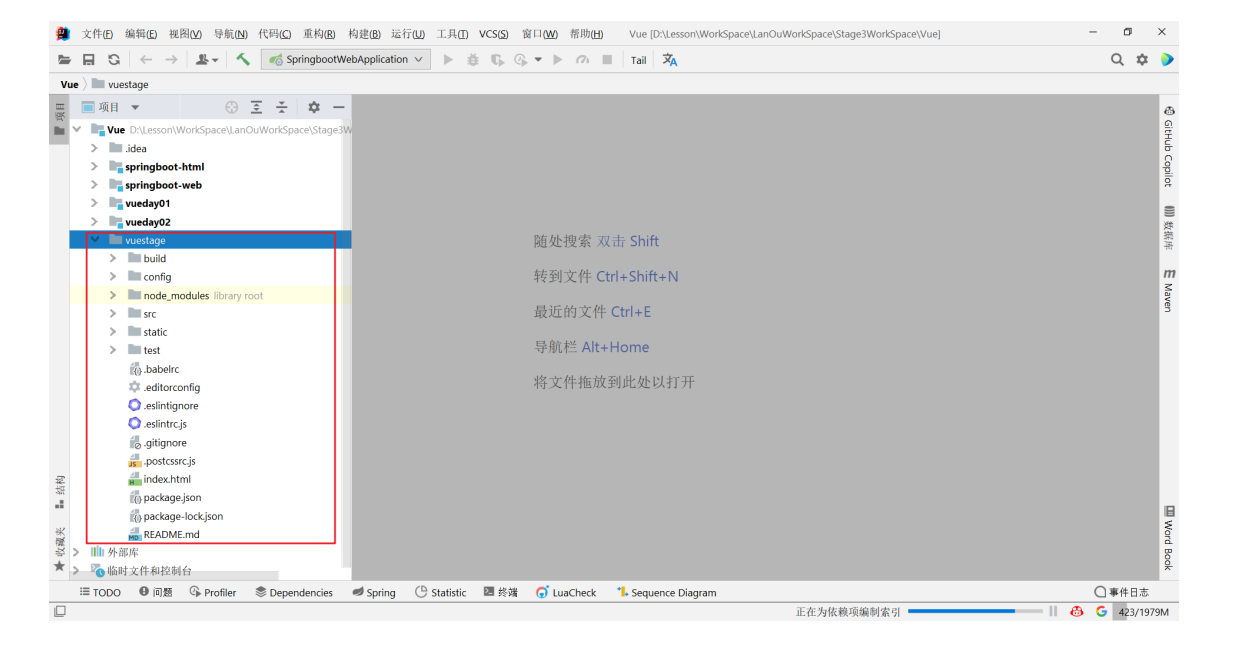
Task: Open SpringbootWebApplication run configuration dropdown
Action: tap(346, 60)
